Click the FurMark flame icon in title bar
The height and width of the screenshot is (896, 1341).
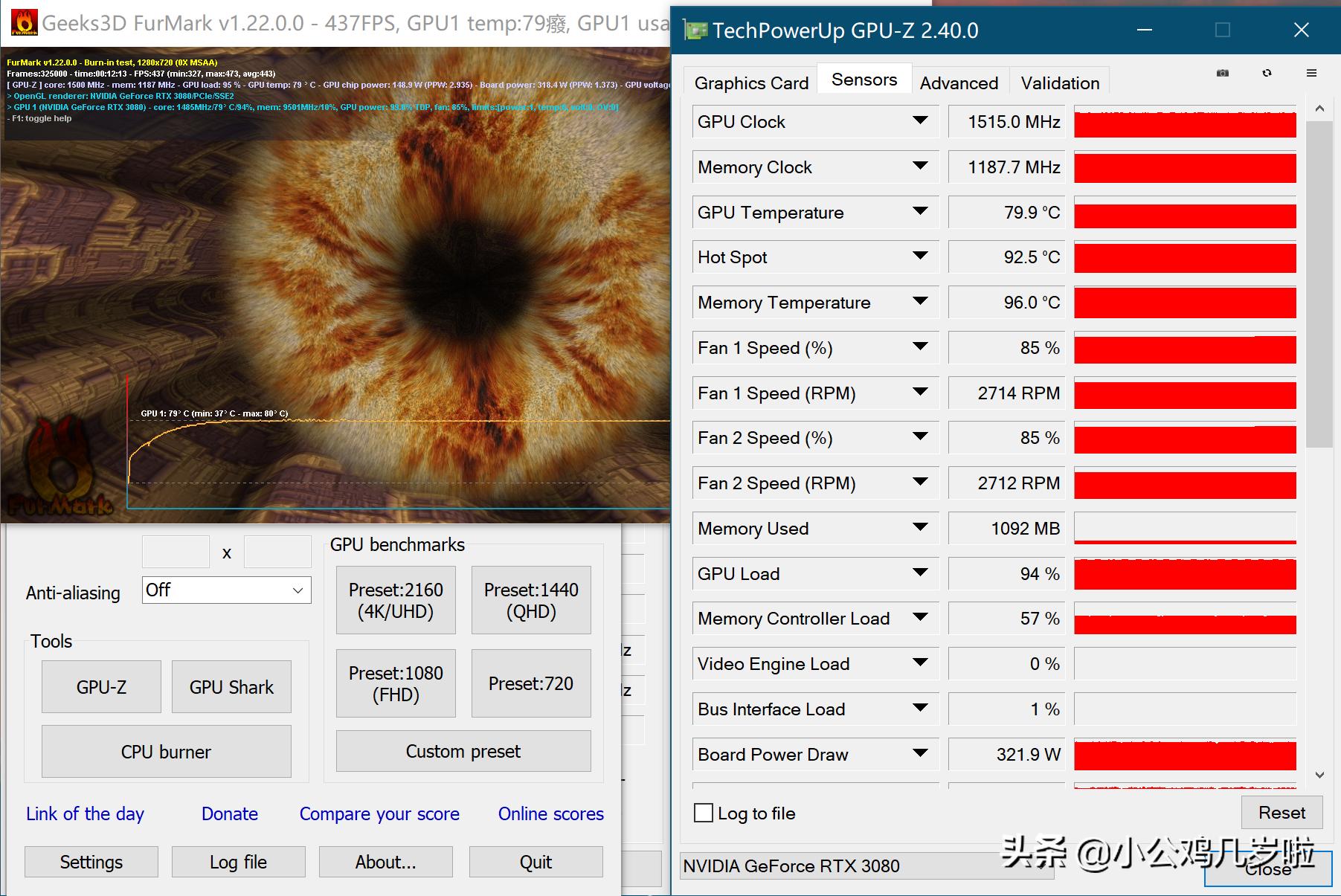pos(25,23)
